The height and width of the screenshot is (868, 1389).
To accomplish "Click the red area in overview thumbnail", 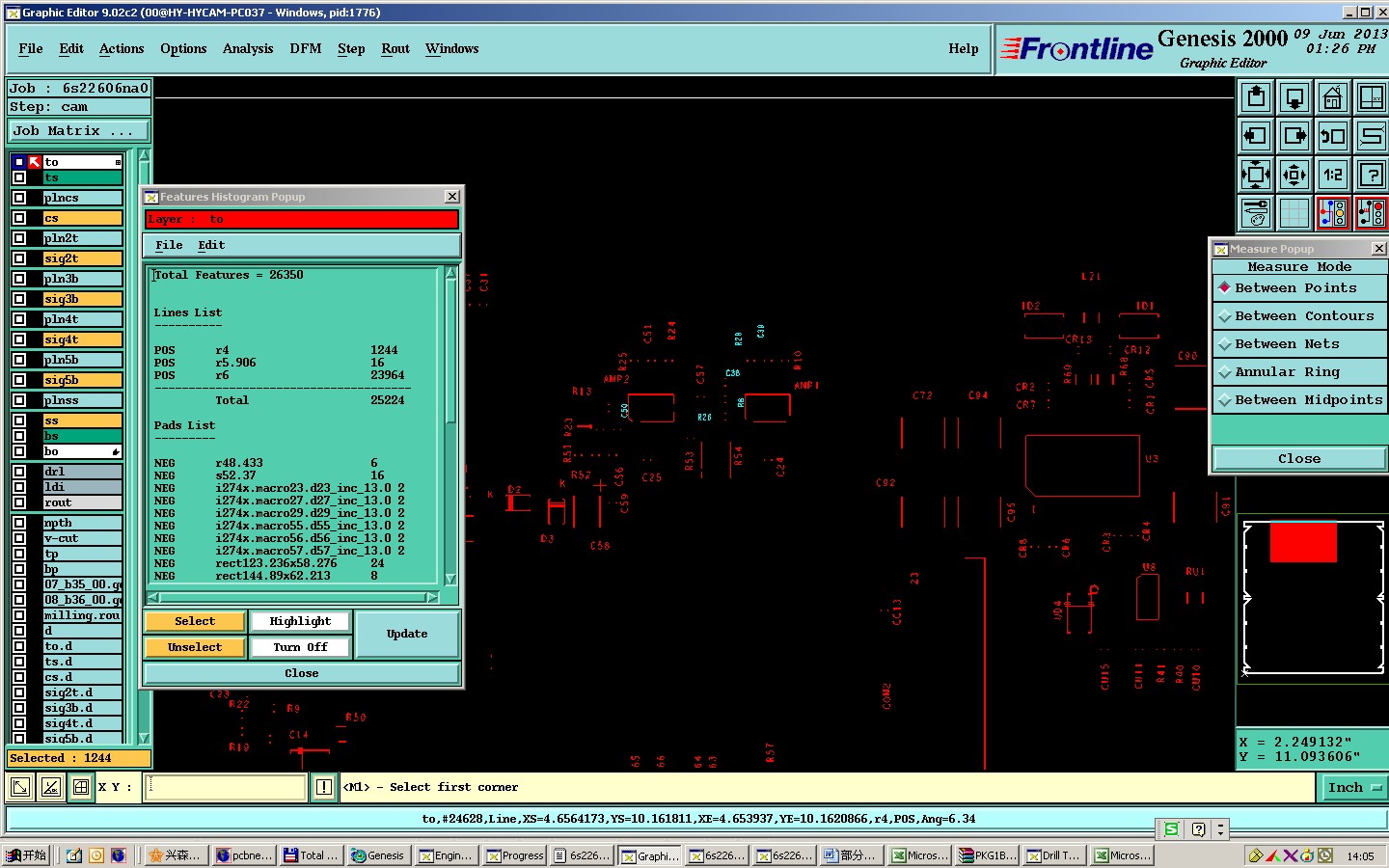I will click(x=1303, y=543).
